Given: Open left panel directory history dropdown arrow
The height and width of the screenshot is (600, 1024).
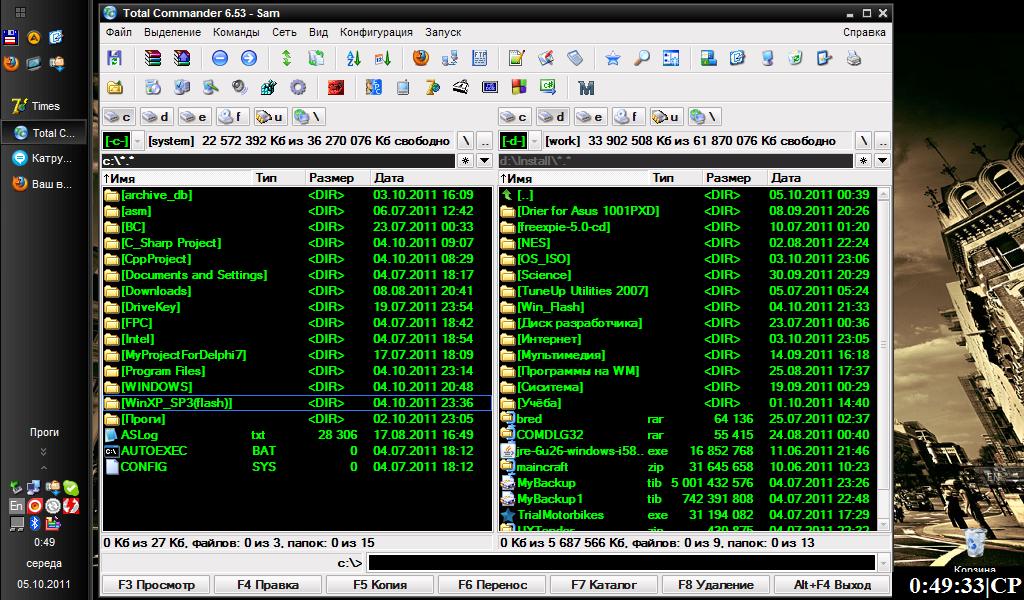Looking at the screenshot, I should click(x=486, y=160).
